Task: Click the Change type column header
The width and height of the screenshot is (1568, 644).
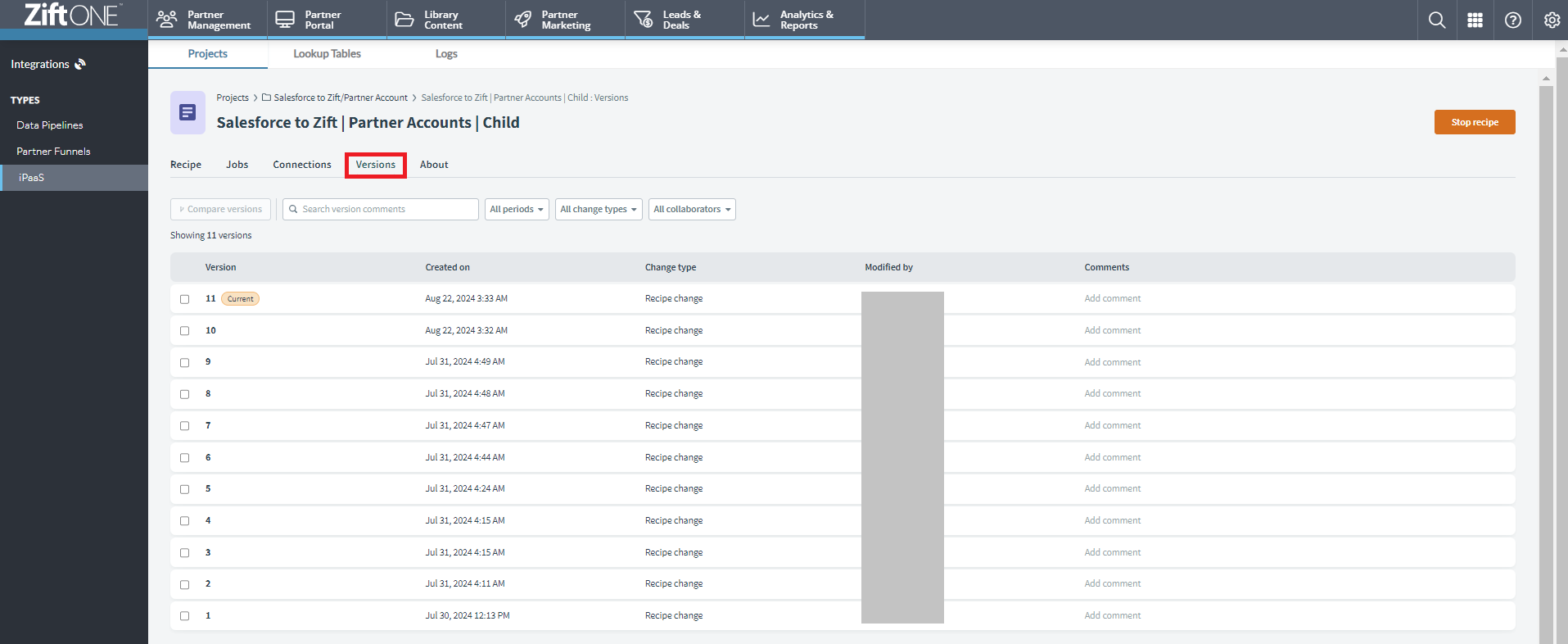Action: pyautogui.click(x=671, y=267)
